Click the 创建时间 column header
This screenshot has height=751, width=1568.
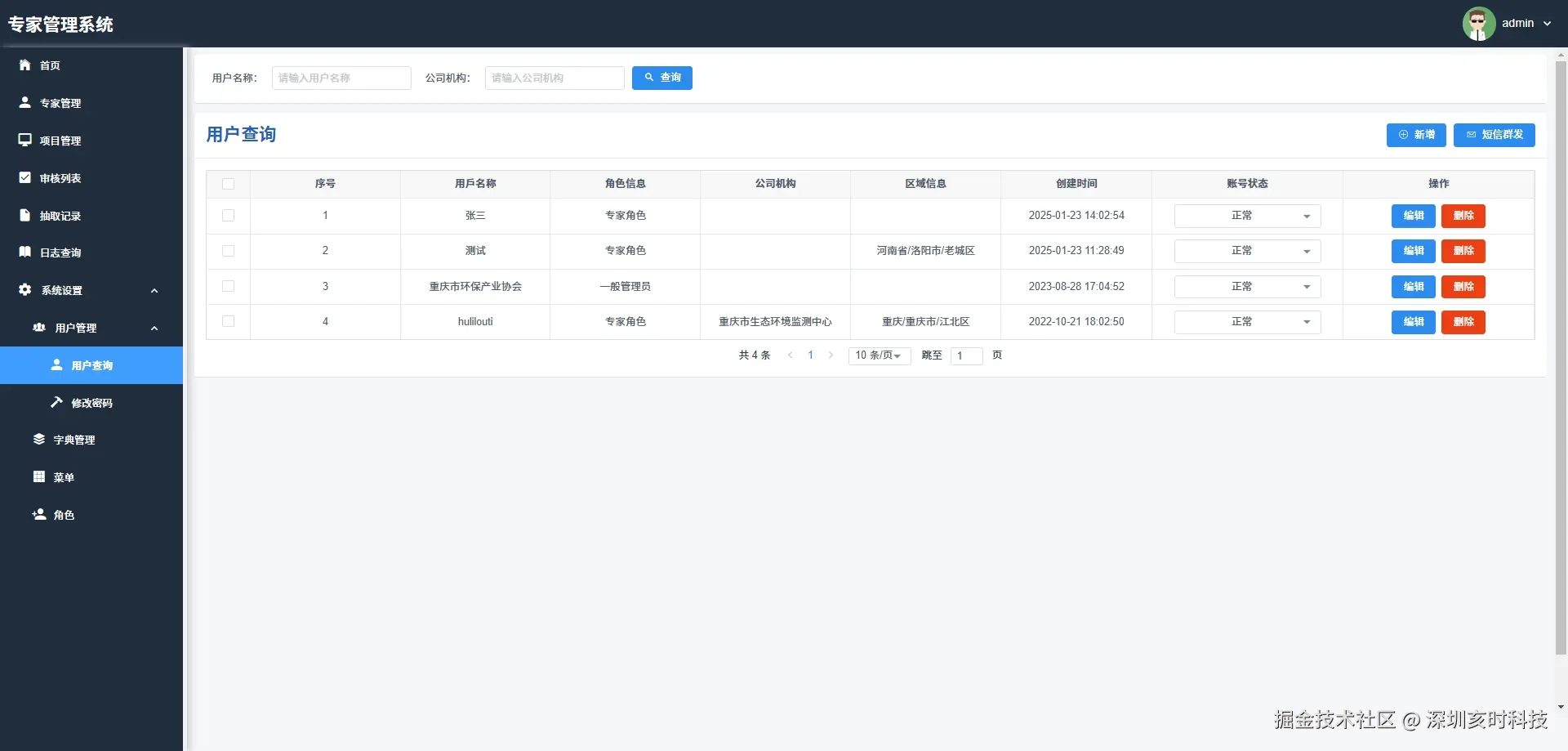(1076, 184)
